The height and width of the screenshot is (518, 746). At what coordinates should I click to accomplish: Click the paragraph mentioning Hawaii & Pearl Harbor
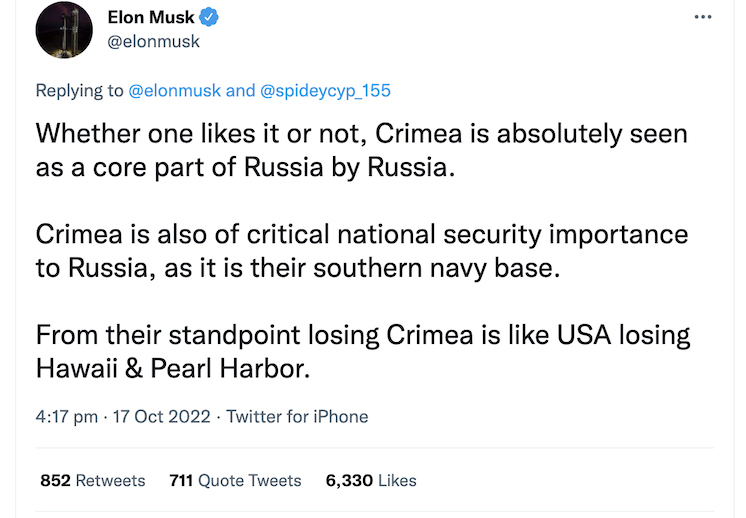(361, 350)
